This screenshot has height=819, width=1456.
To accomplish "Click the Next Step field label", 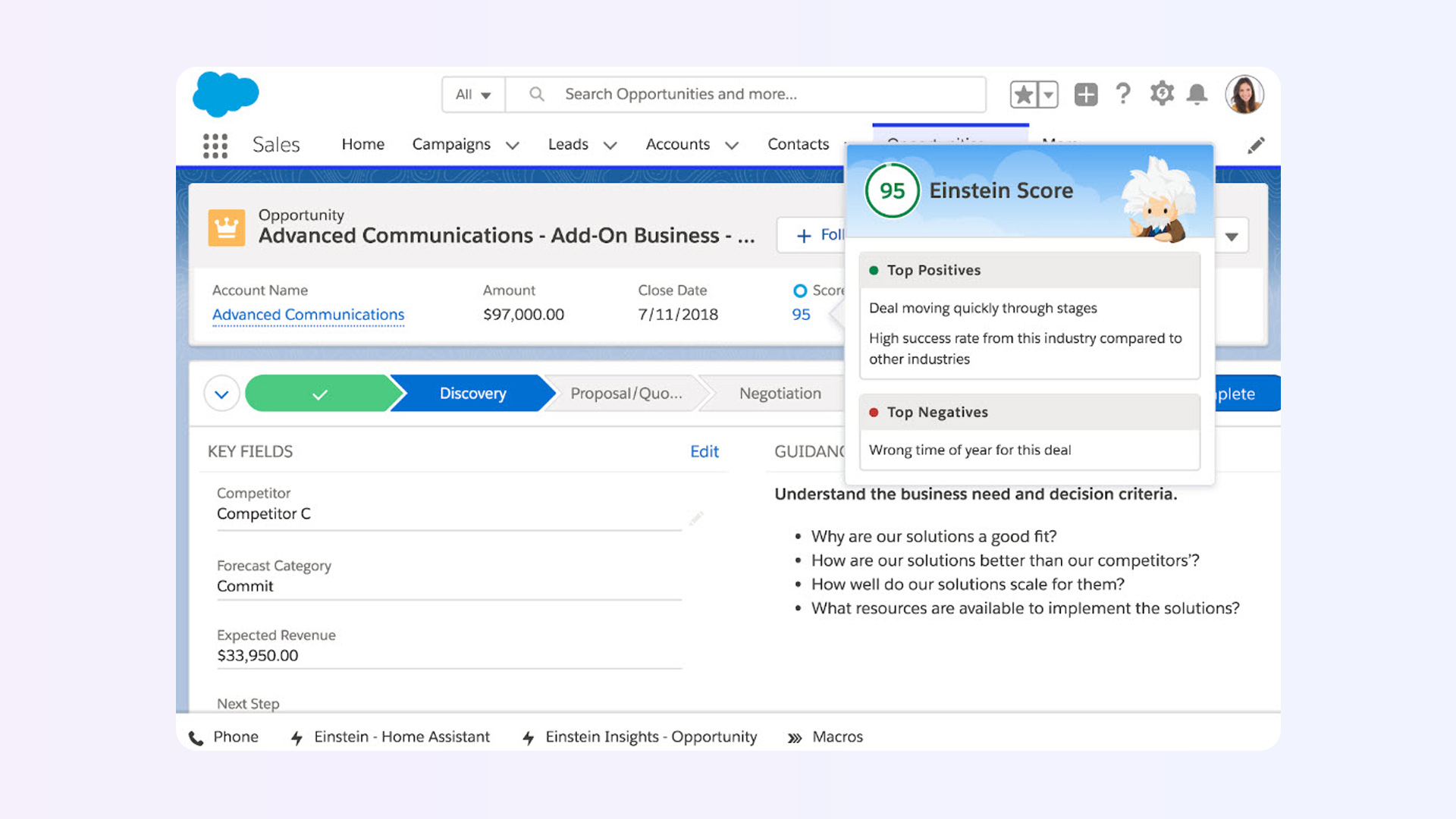I will pos(248,704).
